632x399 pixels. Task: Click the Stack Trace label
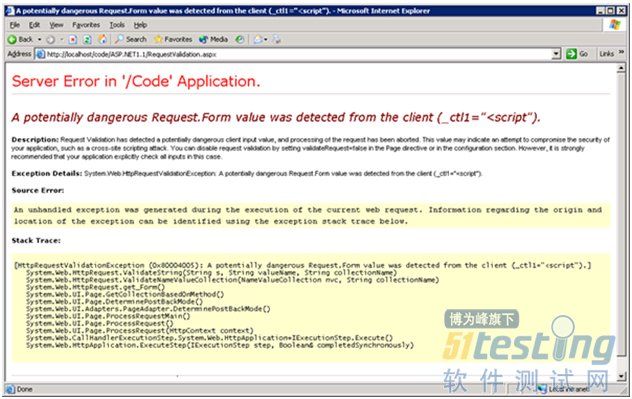pos(36,241)
